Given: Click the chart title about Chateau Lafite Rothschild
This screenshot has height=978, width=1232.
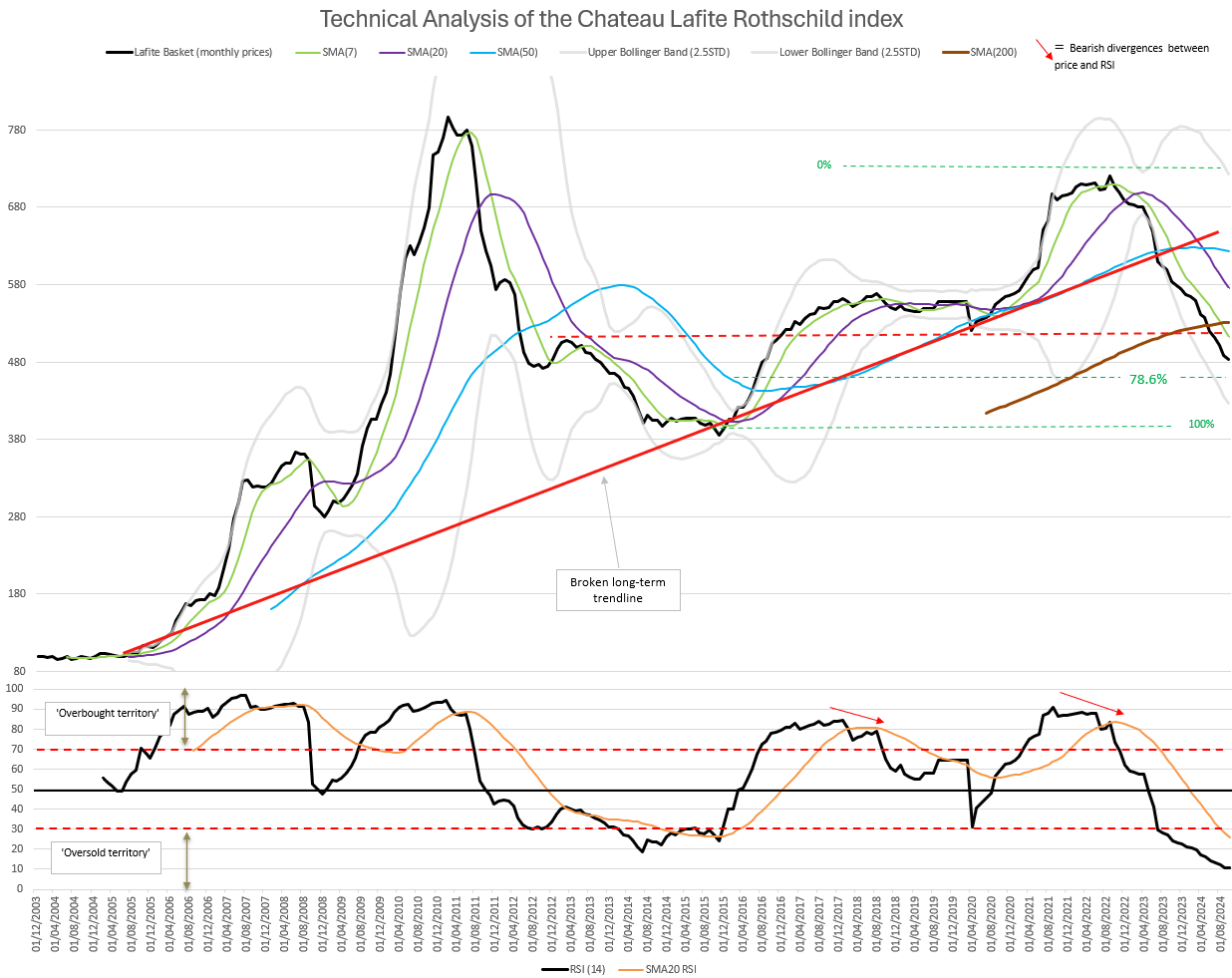Looking at the screenshot, I should click(611, 19).
